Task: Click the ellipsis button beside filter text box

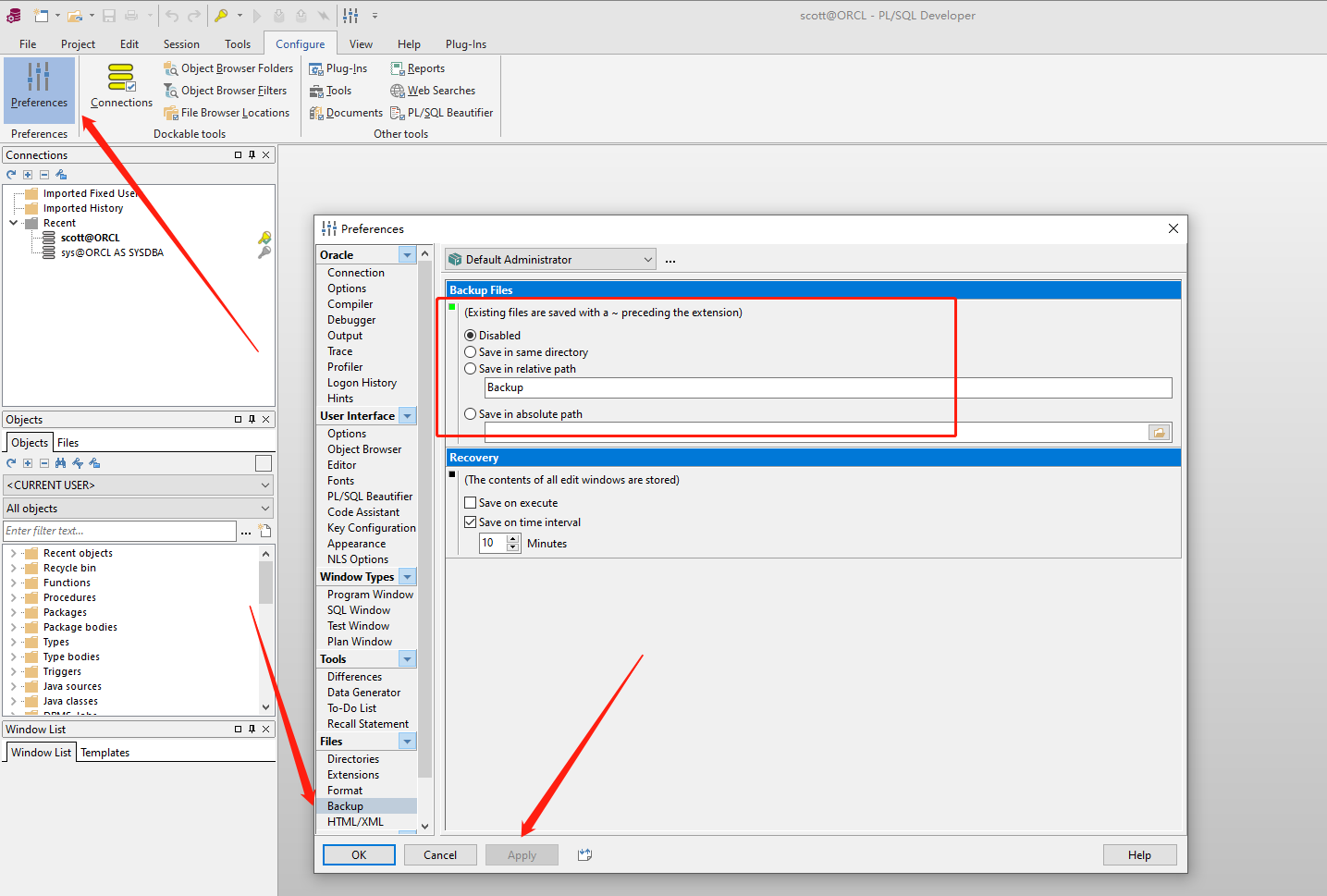Action: pos(246,532)
